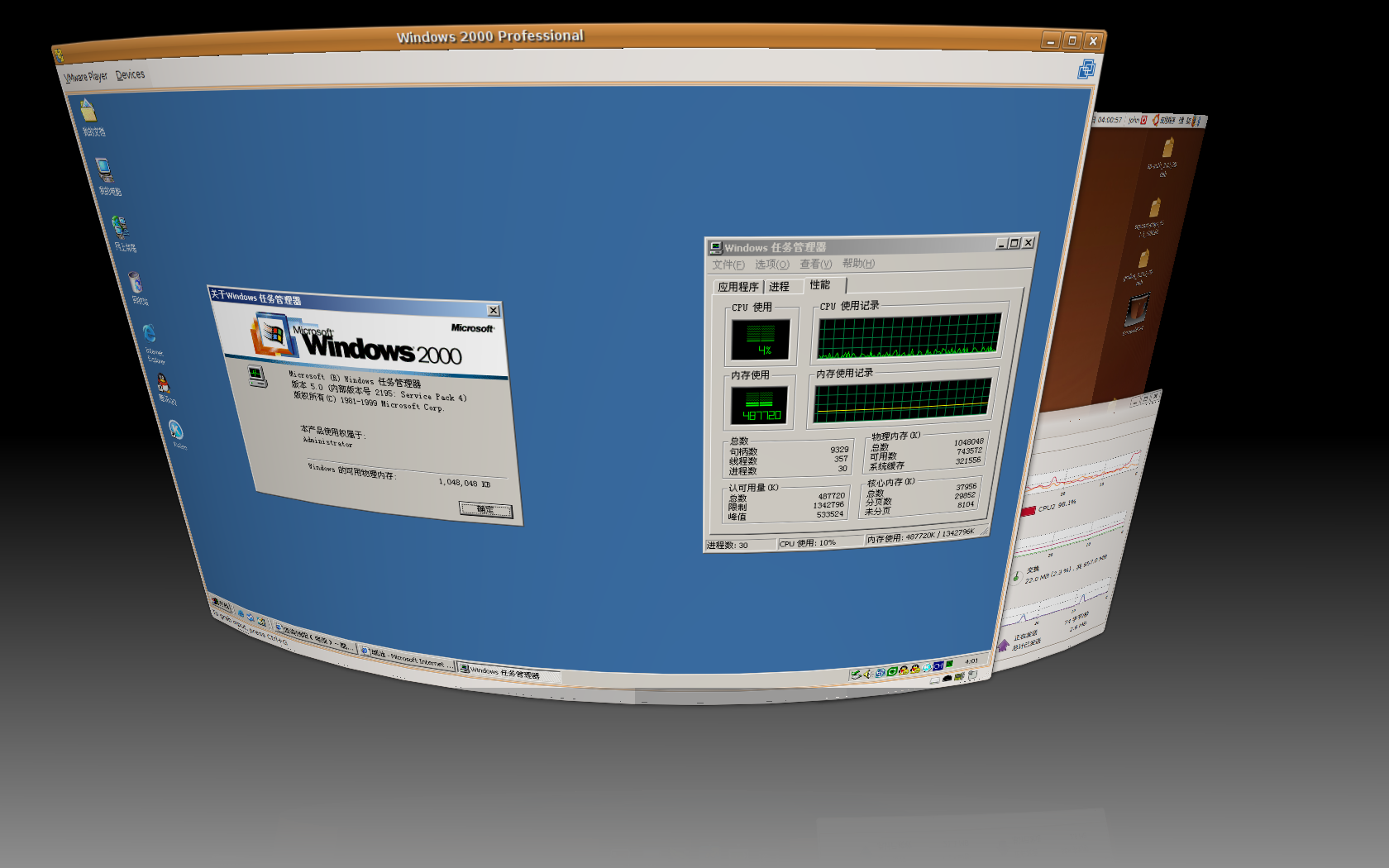The image size is (1389, 868).
Task: Click the CPU 使用 4% gauge
Action: coord(761,340)
